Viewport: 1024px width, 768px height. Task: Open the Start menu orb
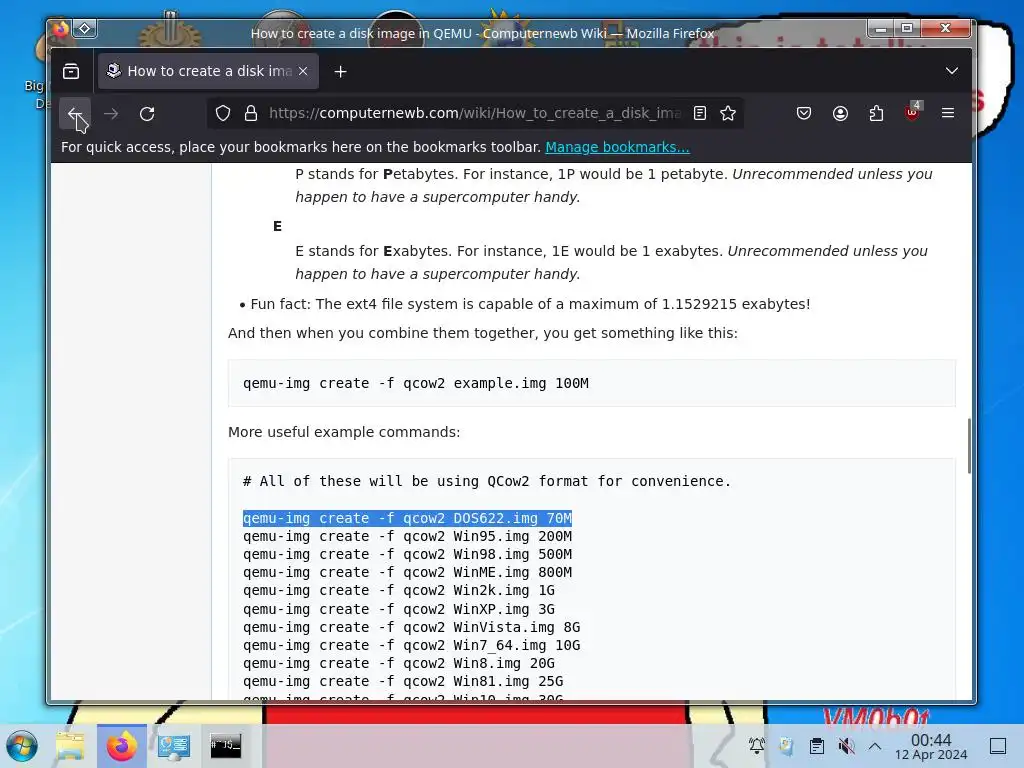22,746
